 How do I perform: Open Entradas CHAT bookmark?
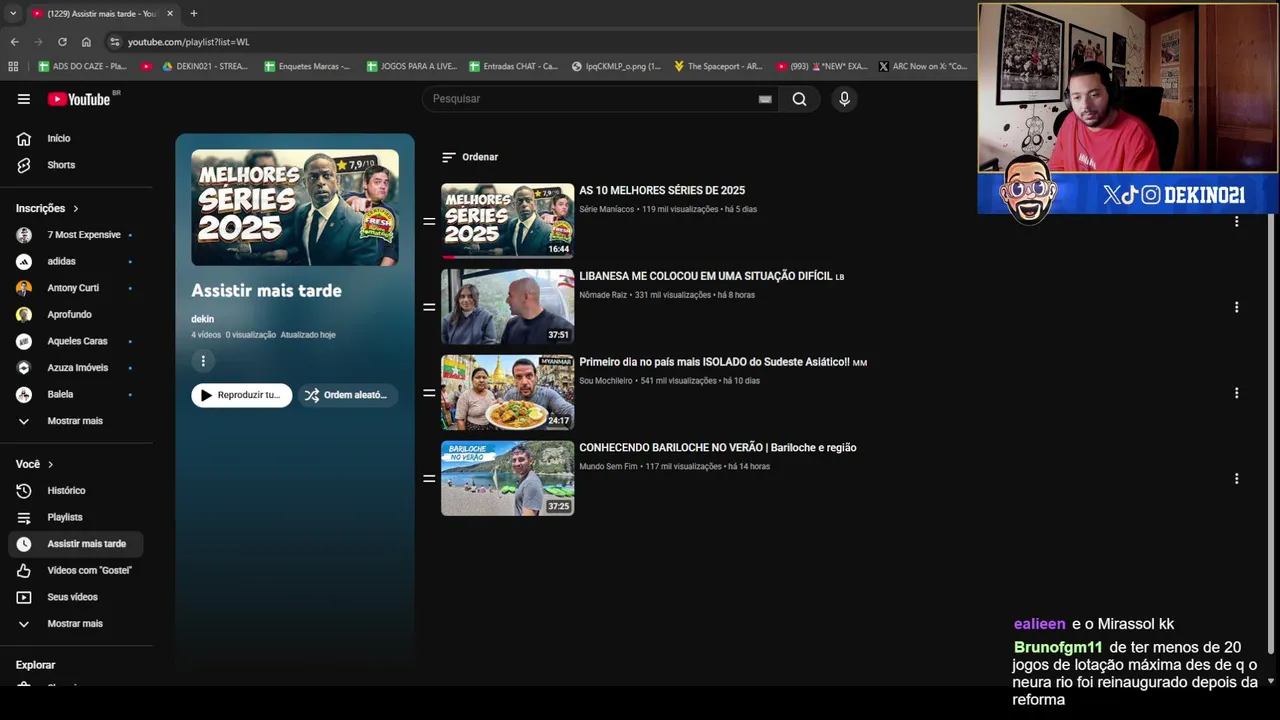(x=514, y=66)
